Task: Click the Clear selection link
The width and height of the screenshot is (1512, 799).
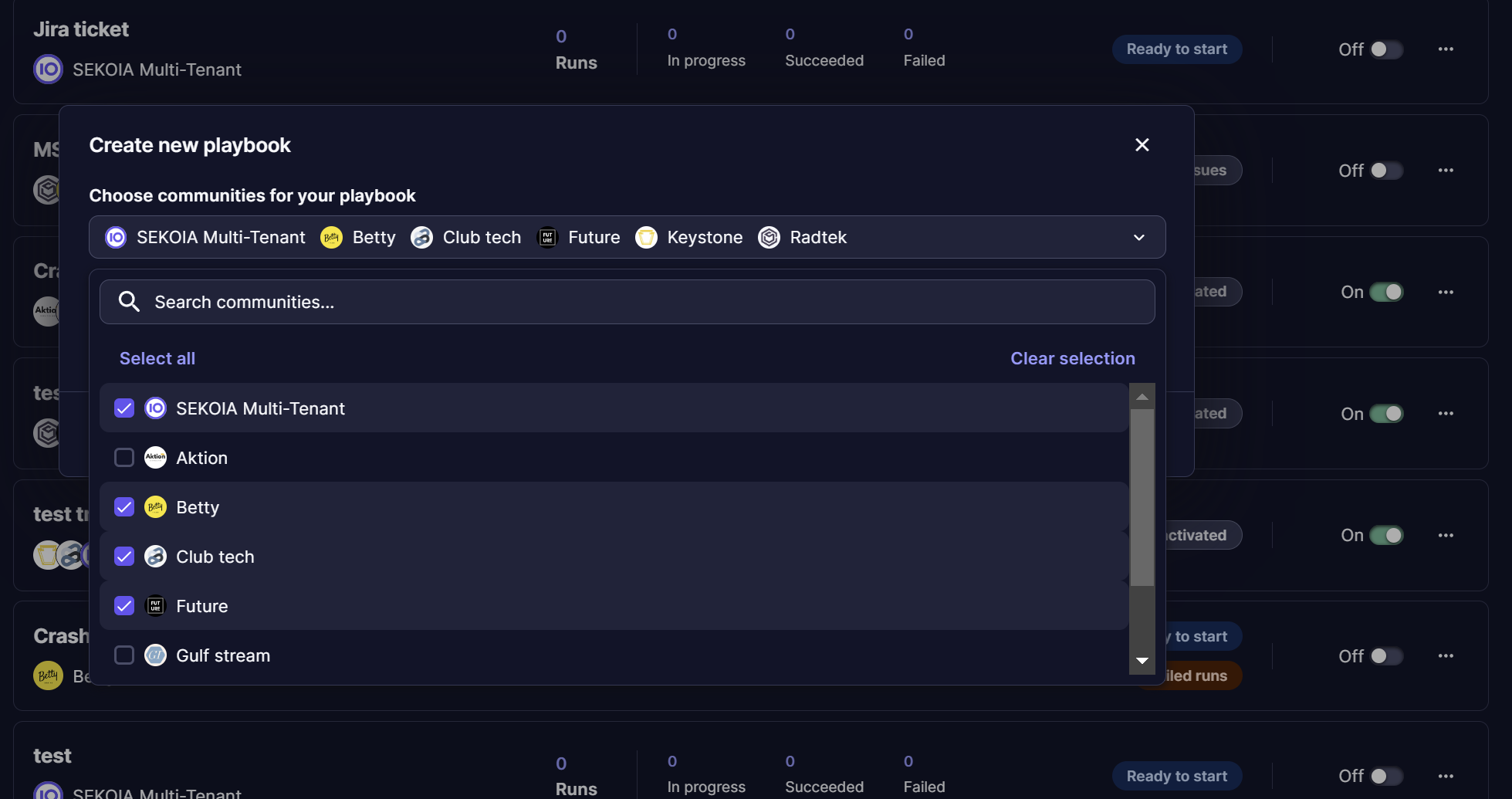Action: click(1072, 359)
